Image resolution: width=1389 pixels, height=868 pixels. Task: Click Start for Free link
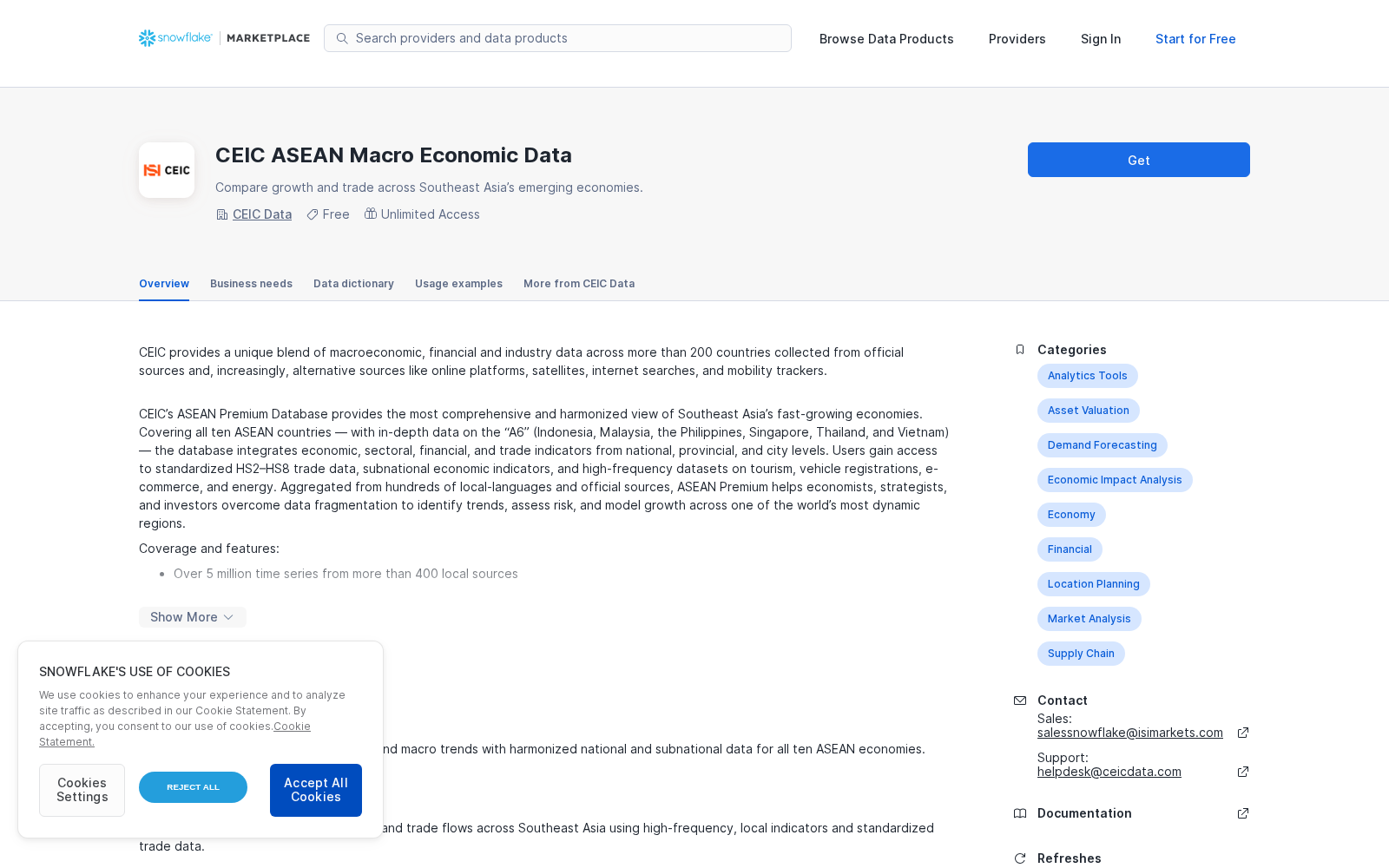click(x=1195, y=39)
